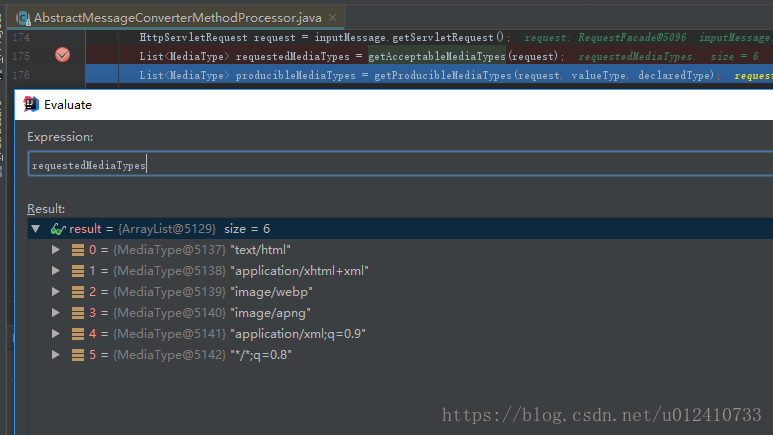Click the field icon for element 3
Viewport: 773px width, 435px height.
coord(77,312)
